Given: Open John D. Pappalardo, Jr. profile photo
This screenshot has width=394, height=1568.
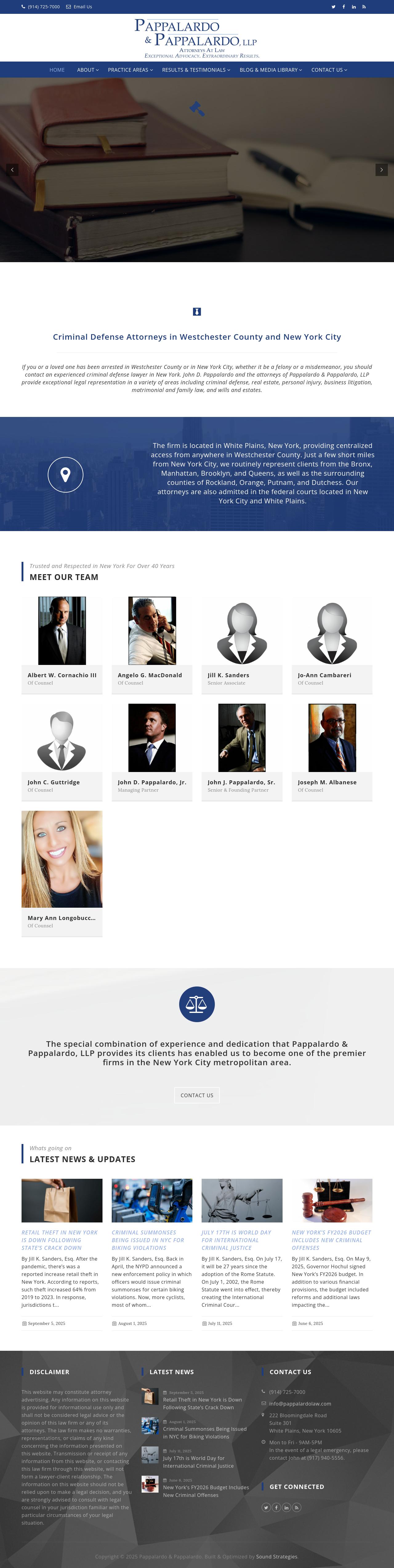Looking at the screenshot, I should tap(152, 737).
